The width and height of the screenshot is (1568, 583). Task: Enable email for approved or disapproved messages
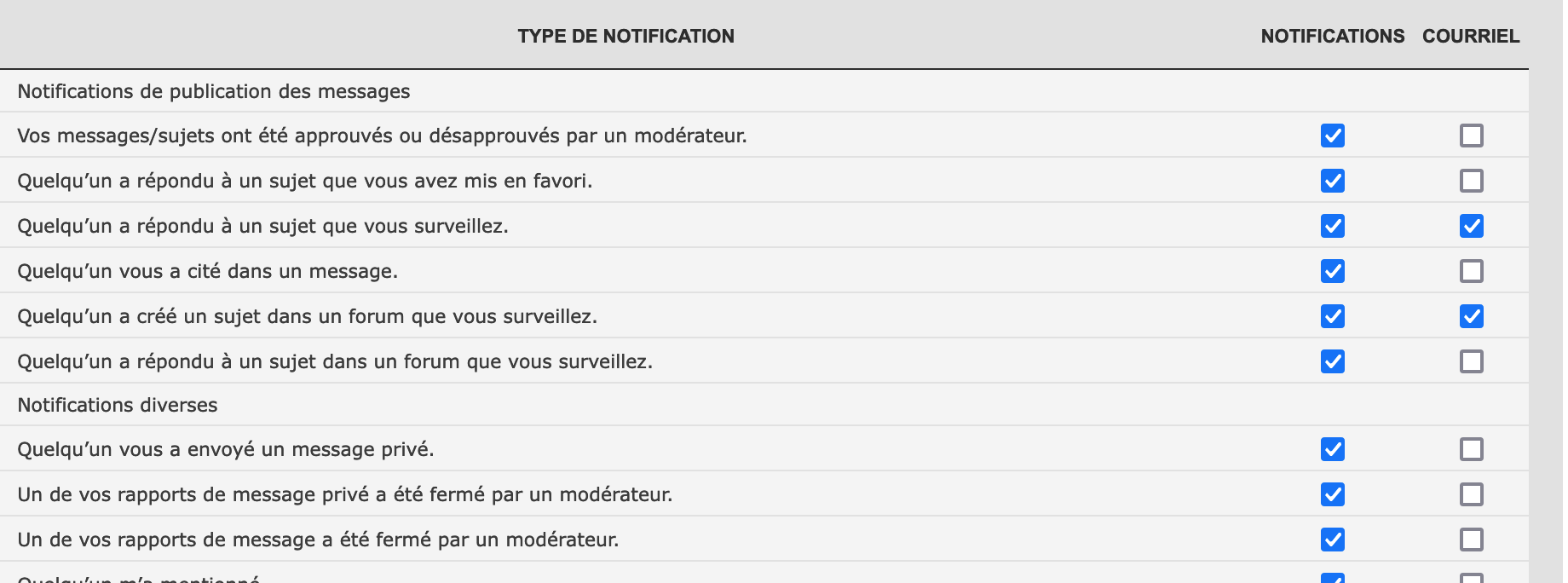[1472, 136]
